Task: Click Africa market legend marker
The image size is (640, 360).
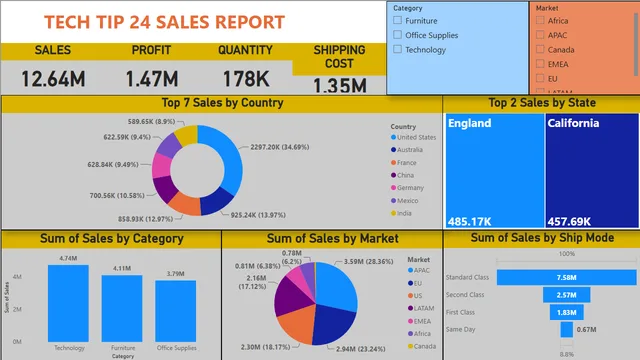Action: (410, 333)
